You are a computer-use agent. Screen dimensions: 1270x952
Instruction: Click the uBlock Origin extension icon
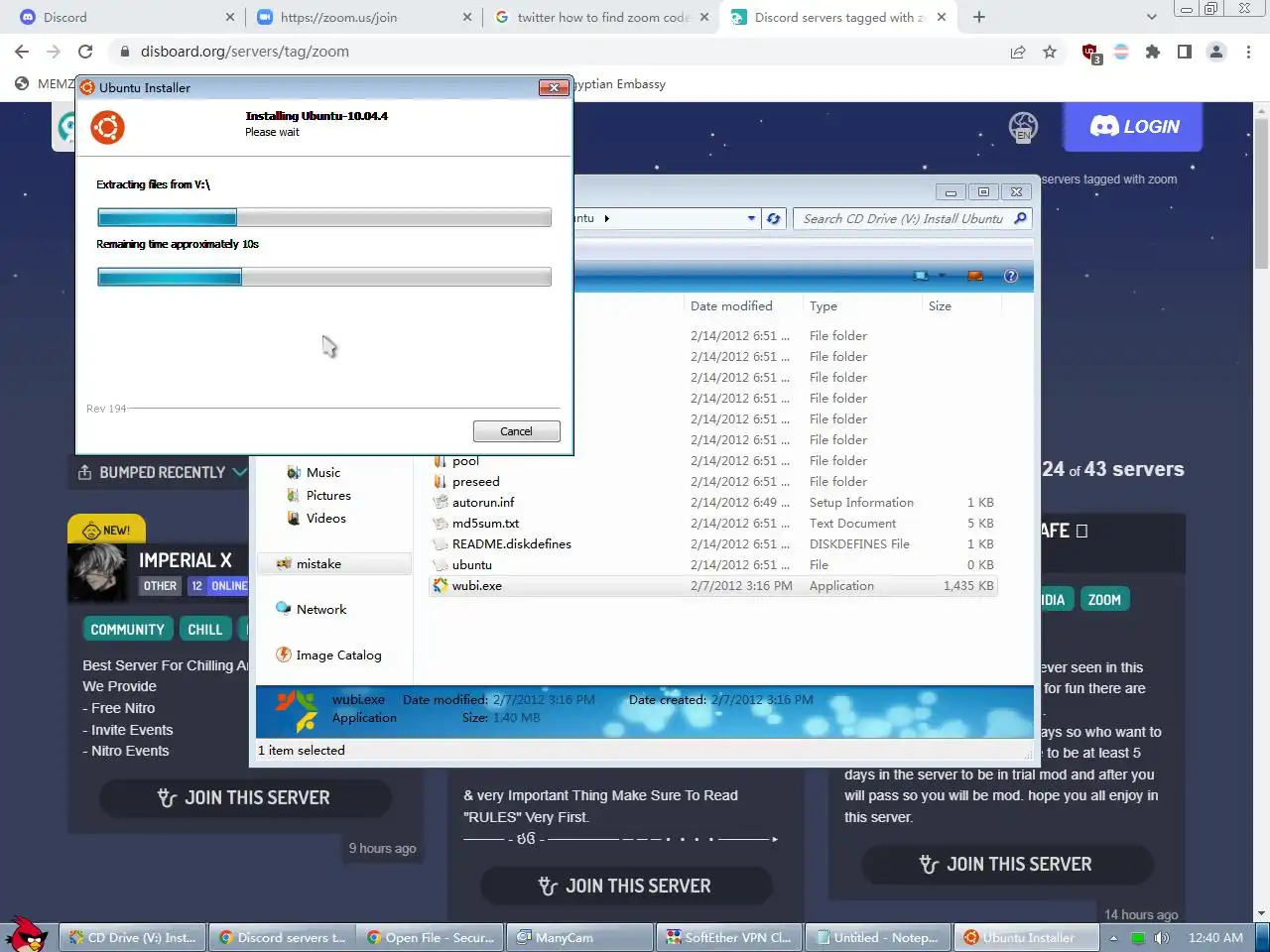[1090, 52]
